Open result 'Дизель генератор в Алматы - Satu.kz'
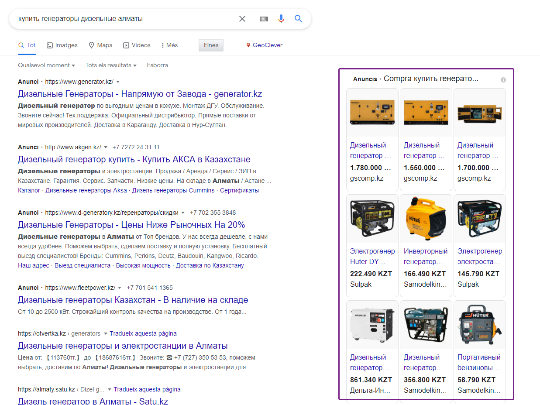Viewport: 540px width, 405px height. (93, 401)
